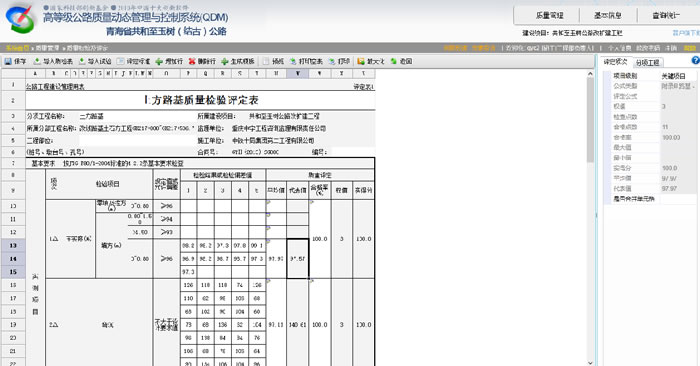Click the selected representative-value cell with bold border
The height and width of the screenshot is (366, 700).
pyautogui.click(x=298, y=258)
